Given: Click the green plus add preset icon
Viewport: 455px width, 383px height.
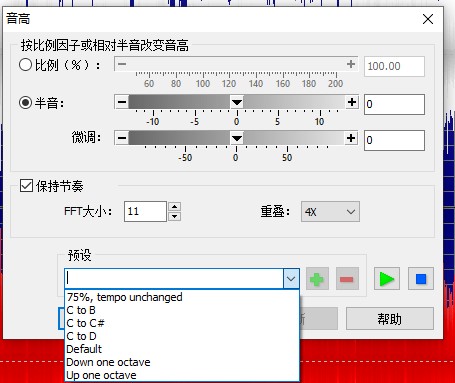Looking at the screenshot, I should pyautogui.click(x=317, y=279).
